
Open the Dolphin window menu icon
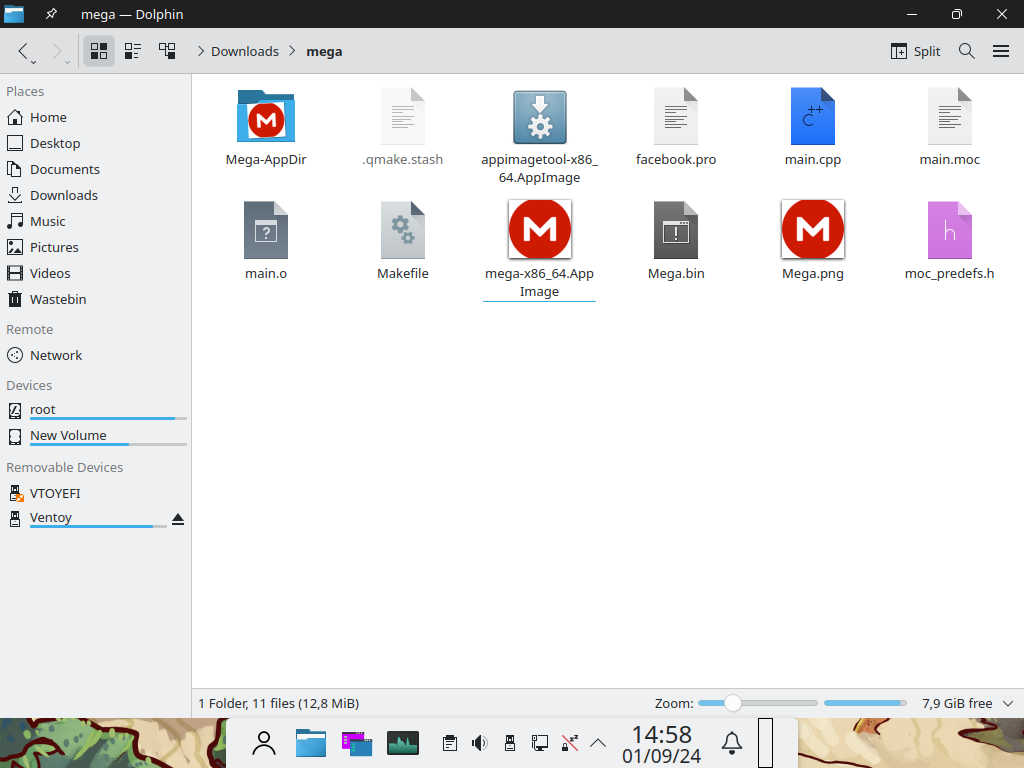tap(14, 14)
